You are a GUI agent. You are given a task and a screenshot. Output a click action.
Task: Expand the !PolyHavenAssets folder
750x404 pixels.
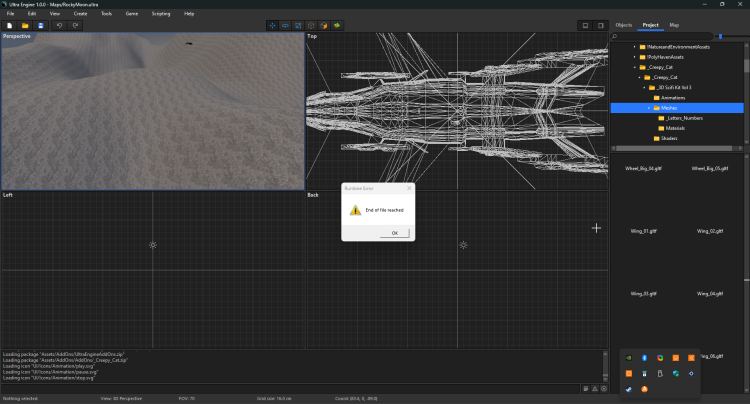634,57
